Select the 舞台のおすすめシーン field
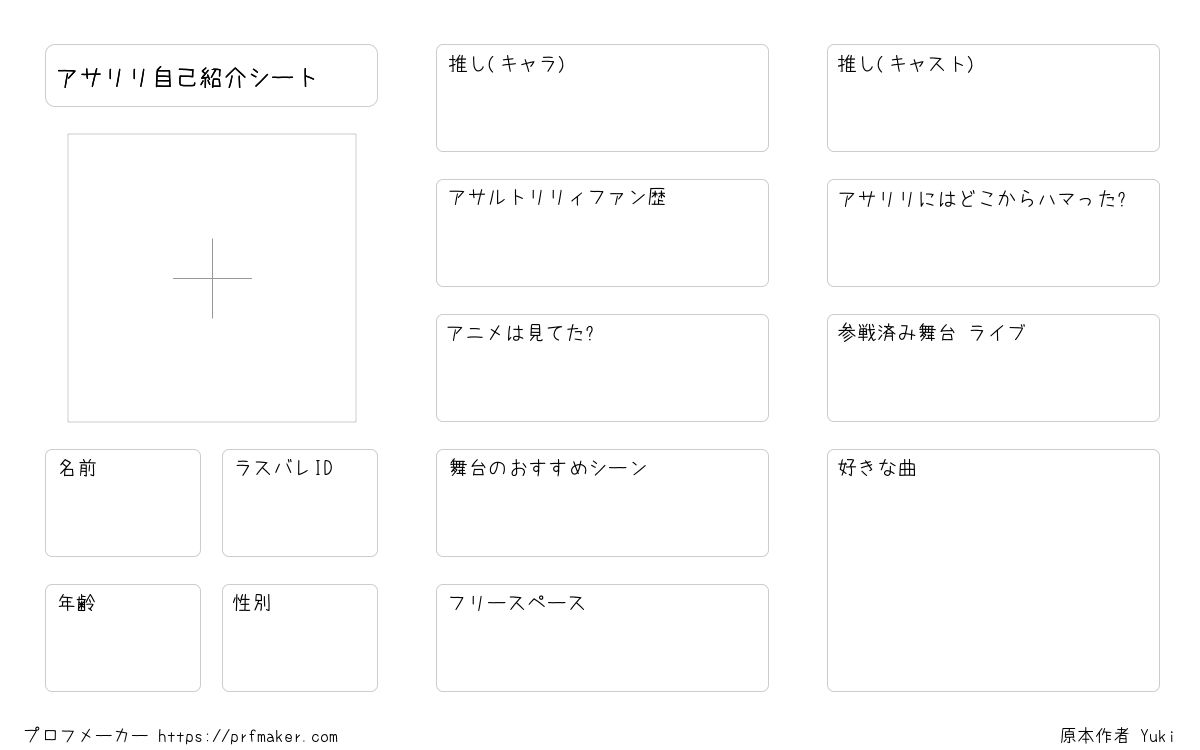The width and height of the screenshot is (1200, 750). [602, 503]
